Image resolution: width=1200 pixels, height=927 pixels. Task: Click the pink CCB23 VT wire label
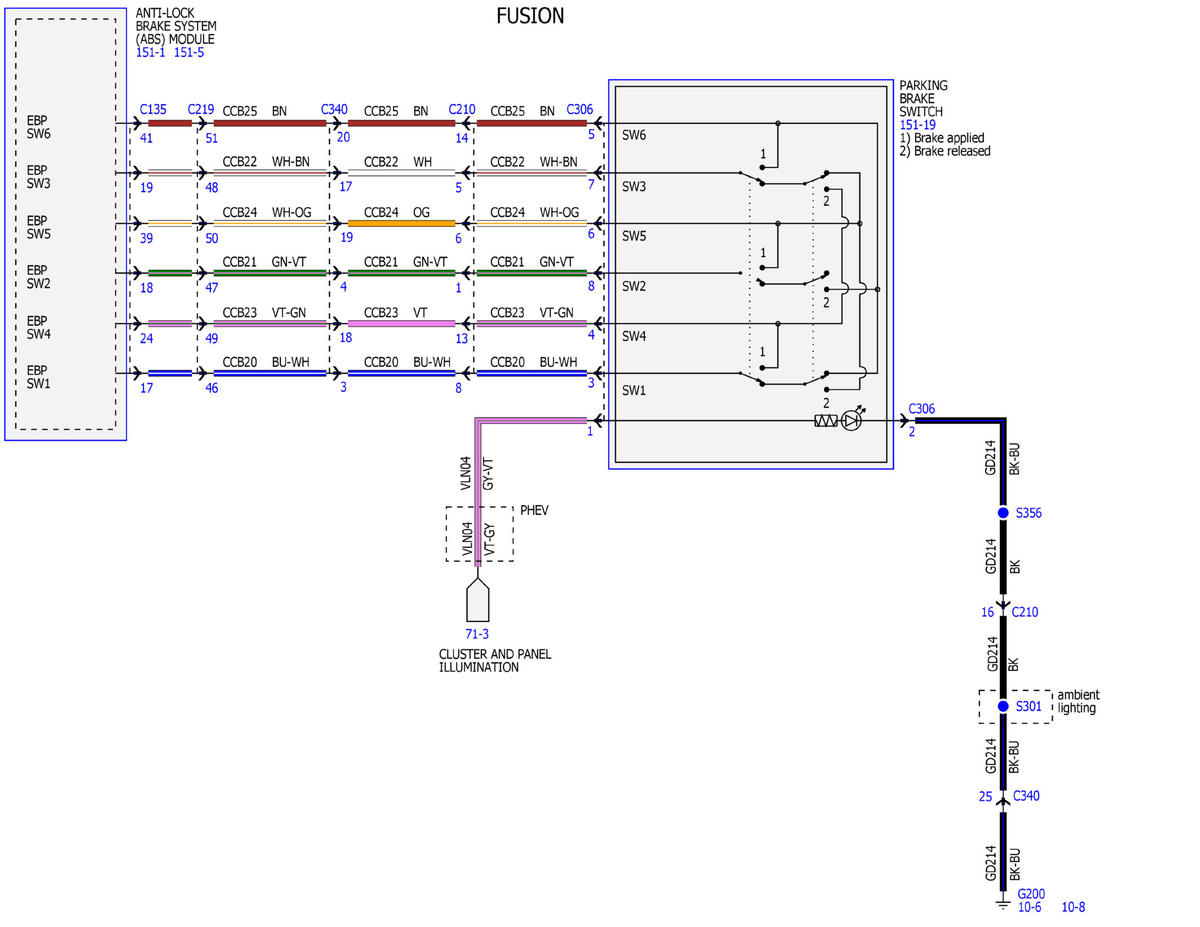pos(396,312)
